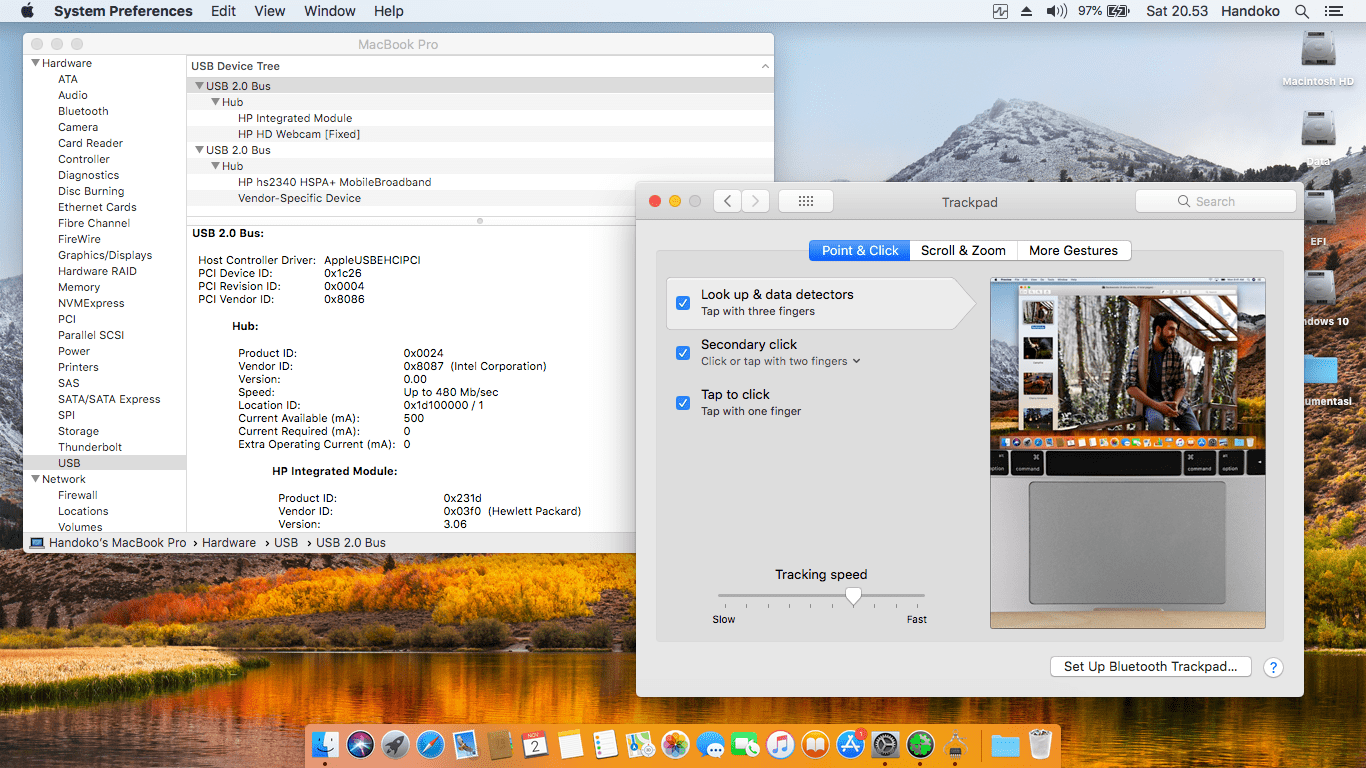Click the volume icon in menu bar
The image size is (1366, 768).
click(x=1056, y=11)
